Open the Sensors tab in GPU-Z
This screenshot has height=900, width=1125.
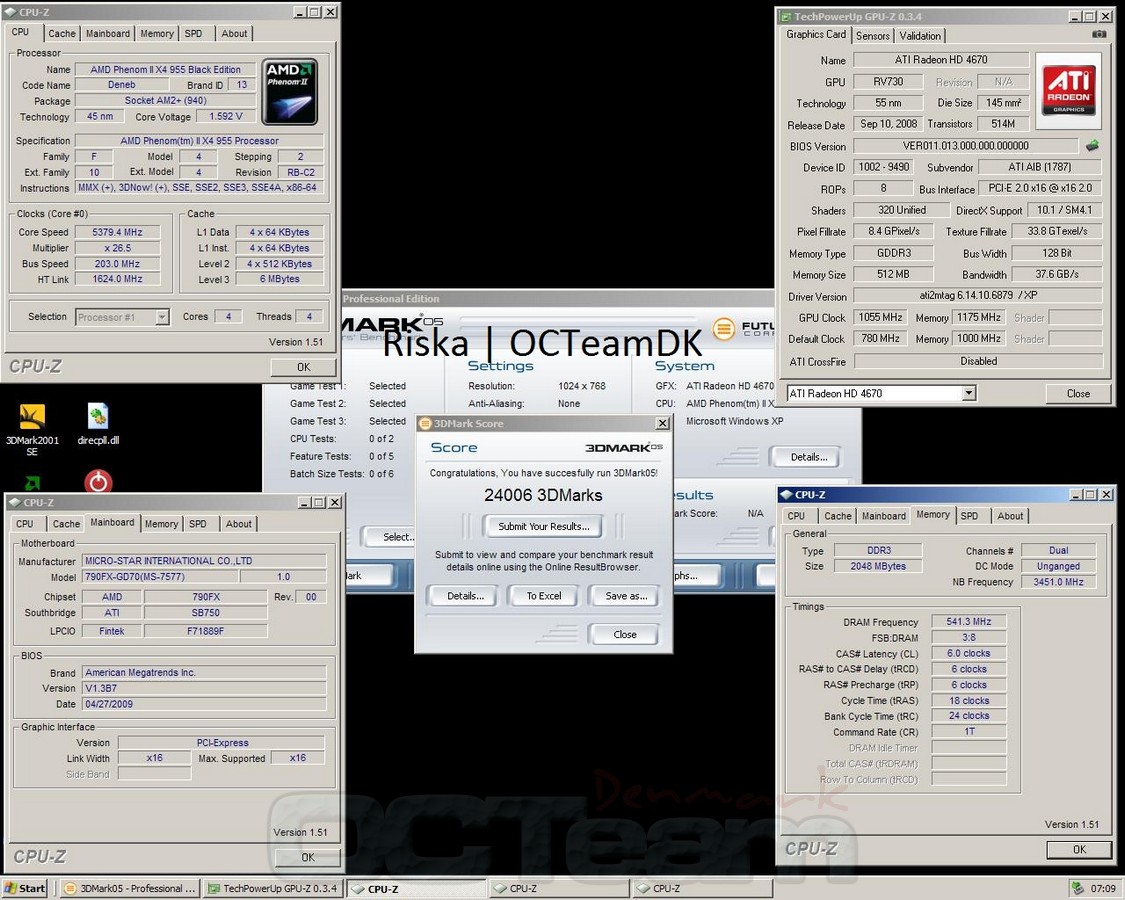point(872,36)
